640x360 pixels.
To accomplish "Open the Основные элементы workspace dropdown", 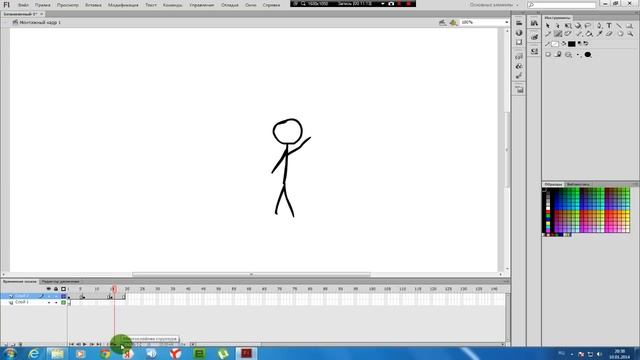I will pos(494,5).
